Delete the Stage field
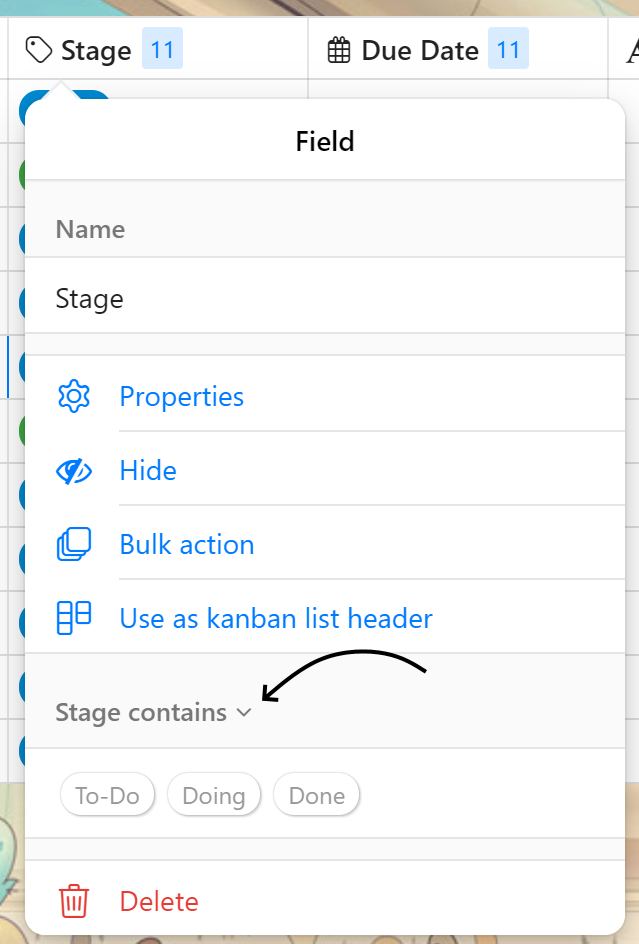639x944 pixels. pos(159,901)
